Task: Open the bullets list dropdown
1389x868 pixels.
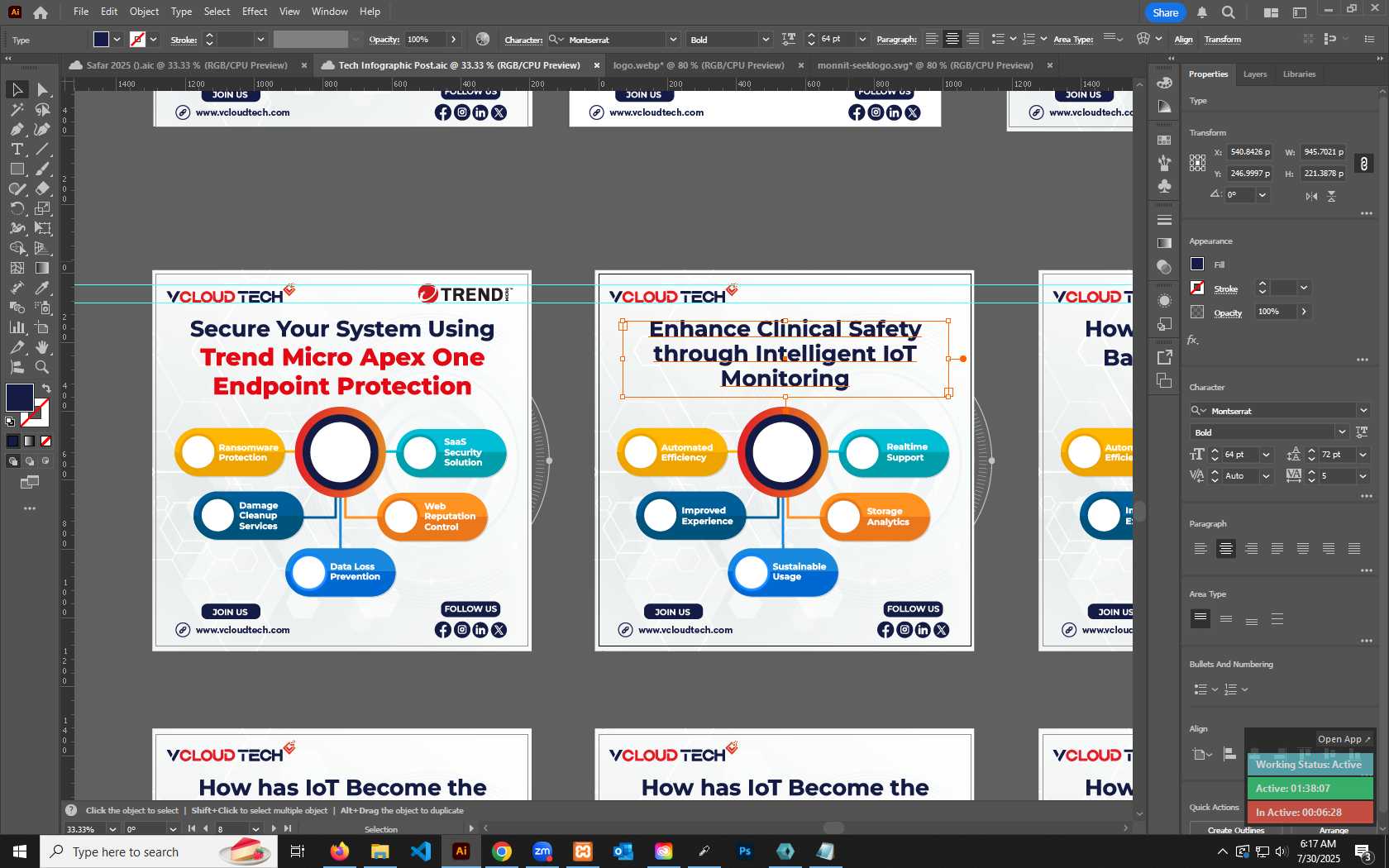Action: pyautogui.click(x=1215, y=689)
